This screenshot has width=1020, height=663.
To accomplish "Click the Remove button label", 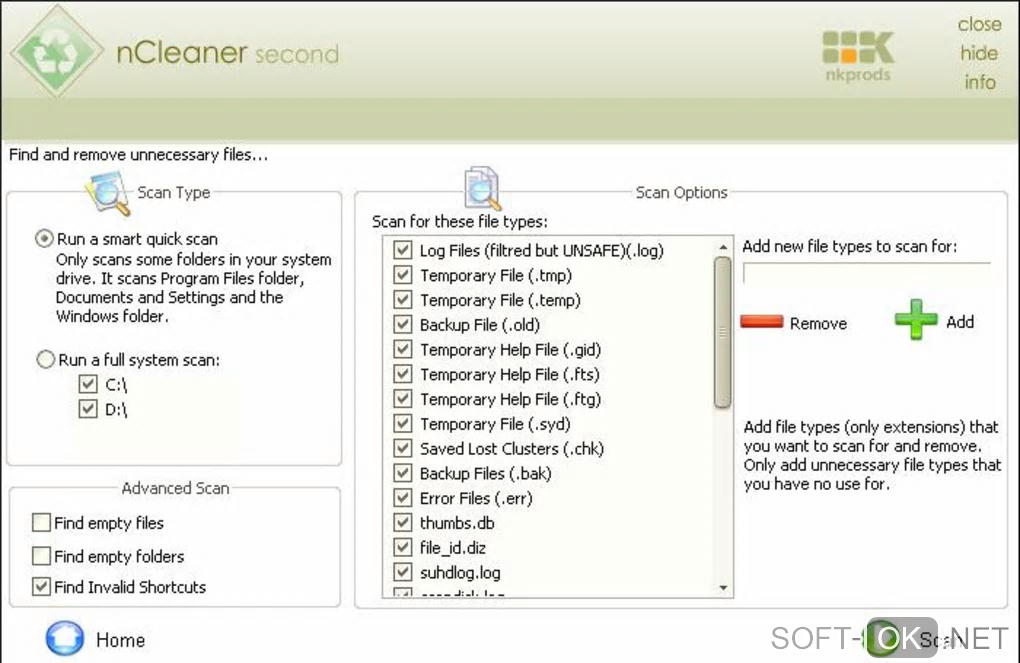I will [x=818, y=323].
